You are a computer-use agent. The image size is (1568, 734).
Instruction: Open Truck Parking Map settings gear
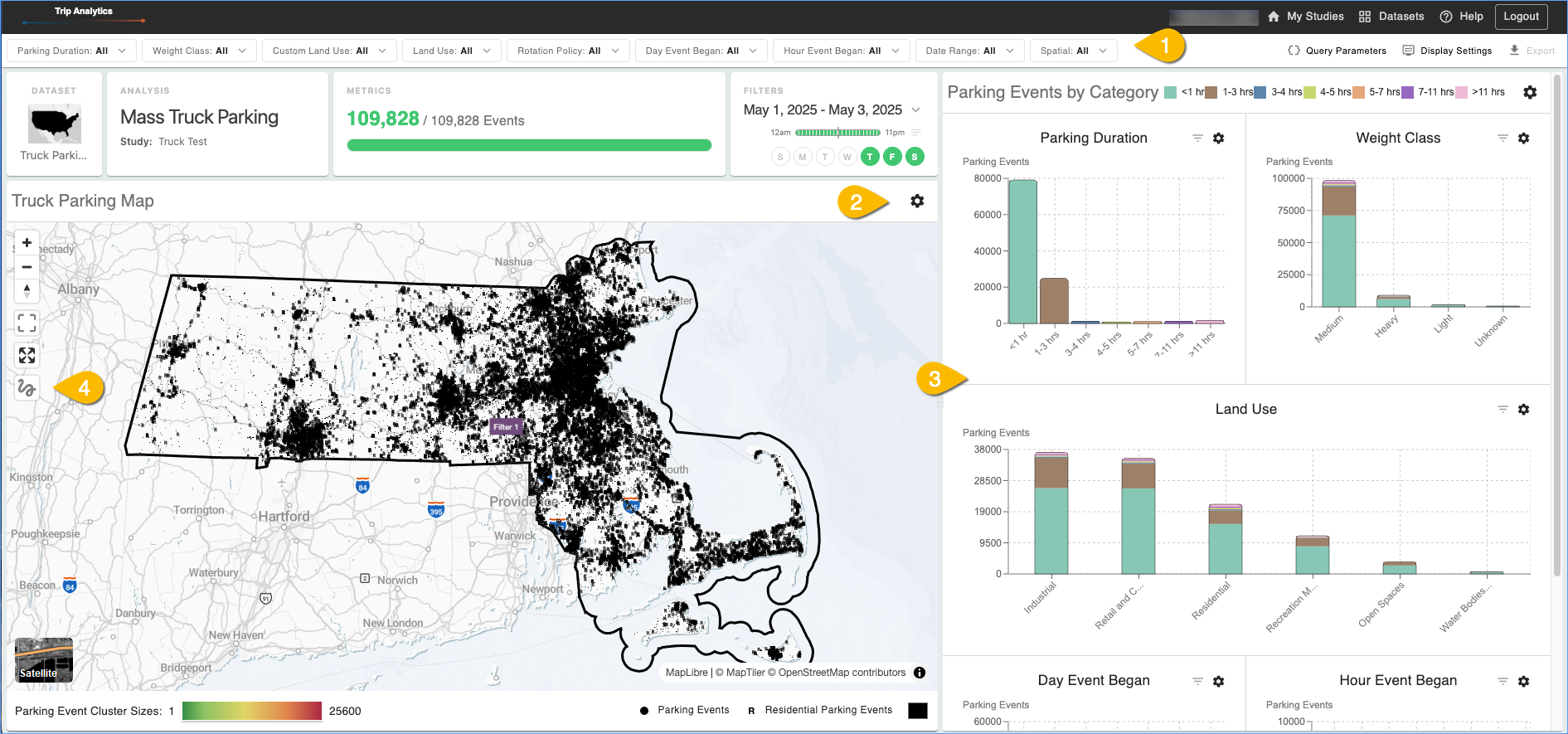(x=917, y=201)
